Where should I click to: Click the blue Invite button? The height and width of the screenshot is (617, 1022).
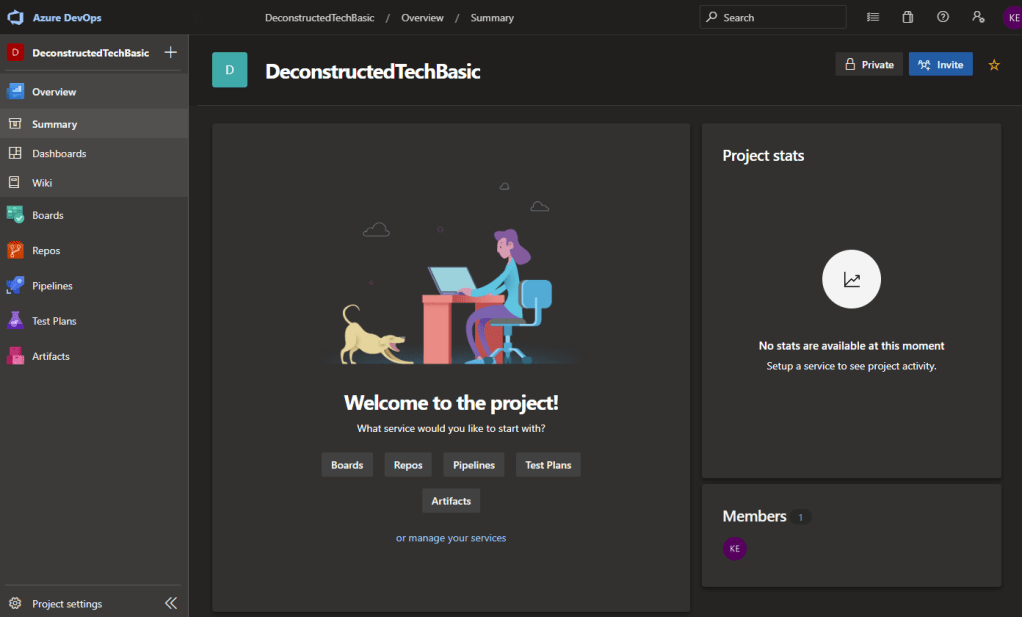tap(940, 65)
